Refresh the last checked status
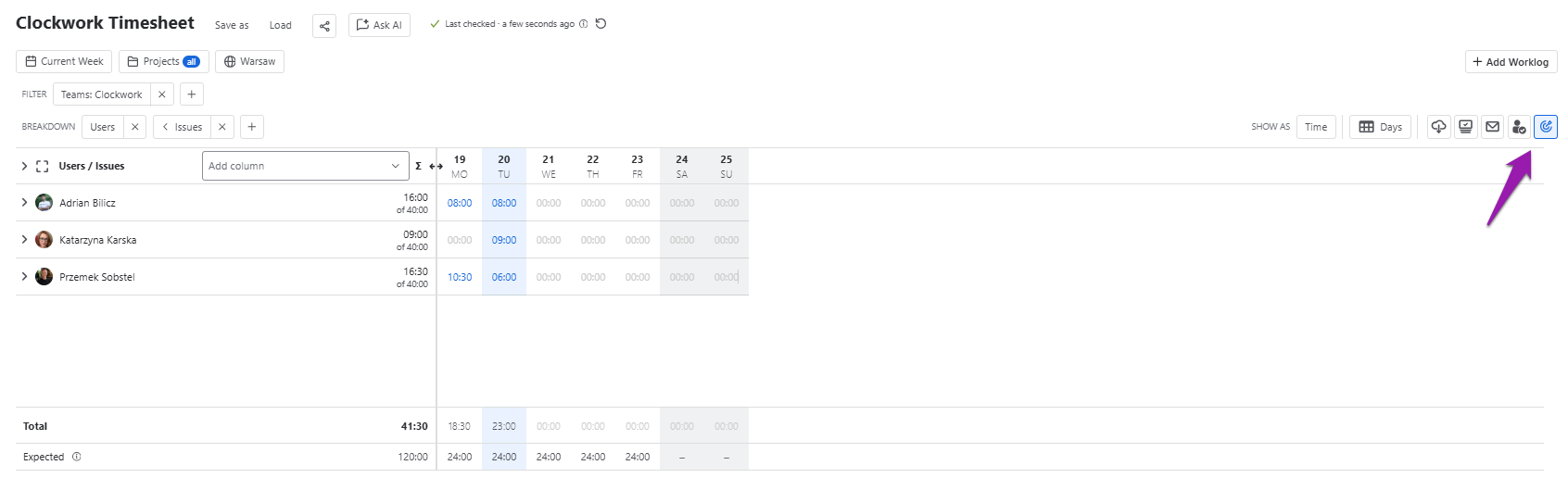The height and width of the screenshot is (503, 1568). pyautogui.click(x=601, y=24)
